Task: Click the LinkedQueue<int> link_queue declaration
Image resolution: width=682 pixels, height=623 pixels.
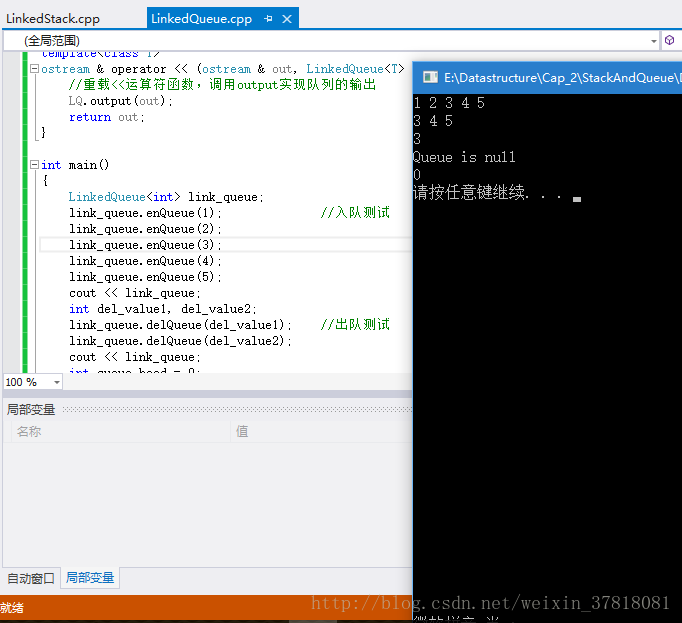Action: click(166, 197)
